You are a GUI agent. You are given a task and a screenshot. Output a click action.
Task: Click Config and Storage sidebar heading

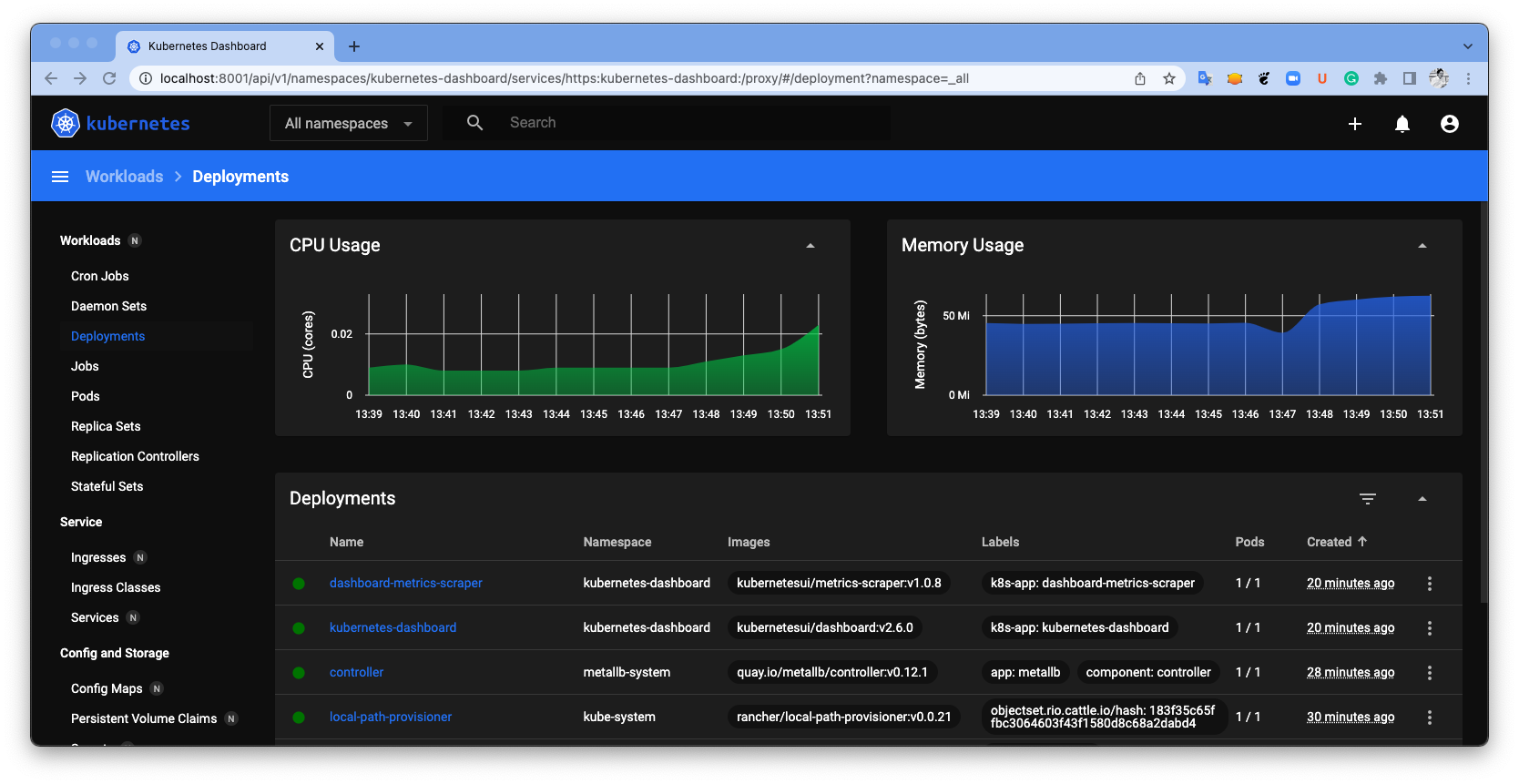[115, 653]
